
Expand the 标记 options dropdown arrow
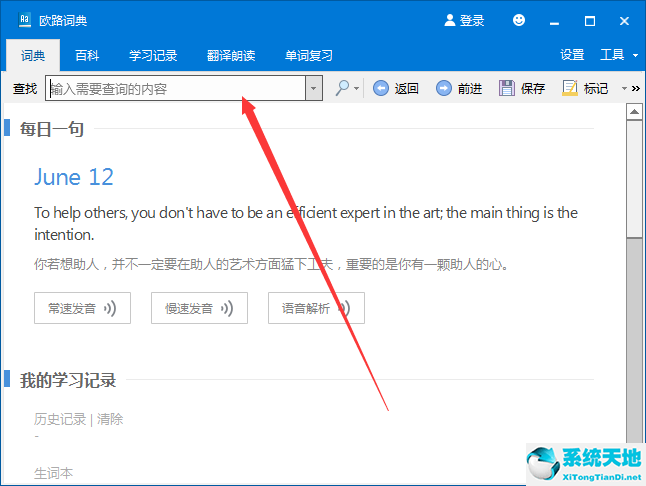click(625, 88)
